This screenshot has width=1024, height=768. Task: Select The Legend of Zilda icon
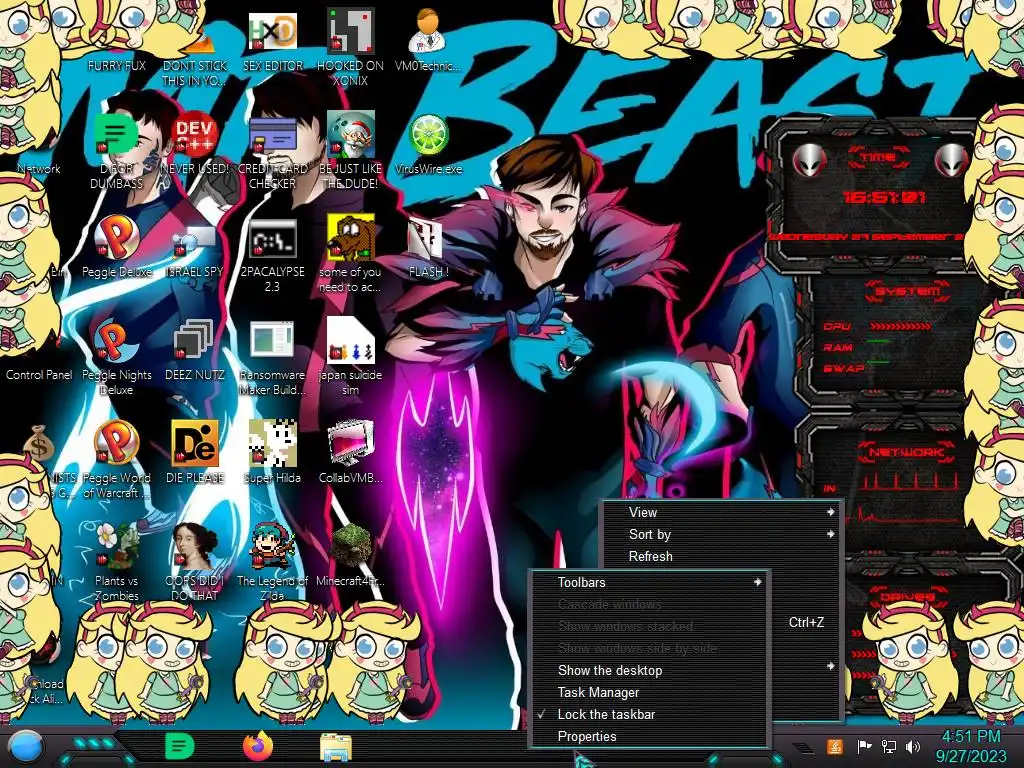(x=273, y=562)
